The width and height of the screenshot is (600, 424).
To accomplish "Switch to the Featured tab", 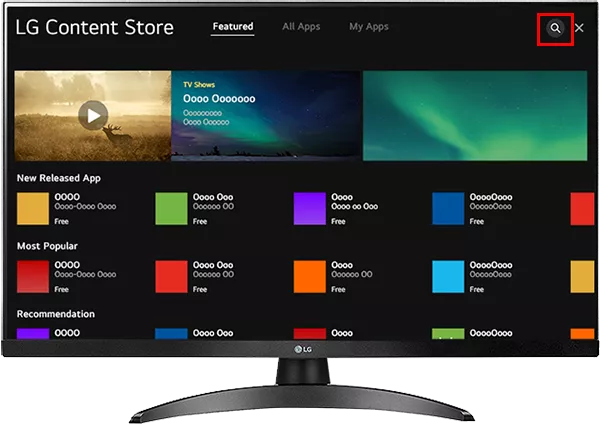I will 233,26.
